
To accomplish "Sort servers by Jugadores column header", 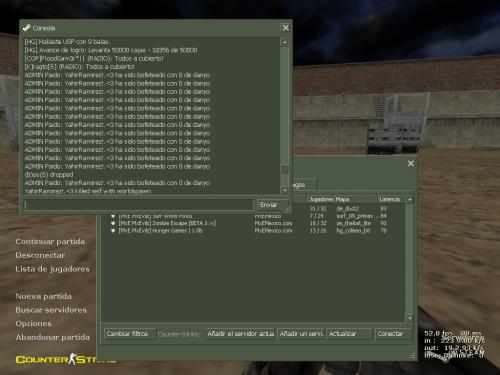I will (x=321, y=199).
